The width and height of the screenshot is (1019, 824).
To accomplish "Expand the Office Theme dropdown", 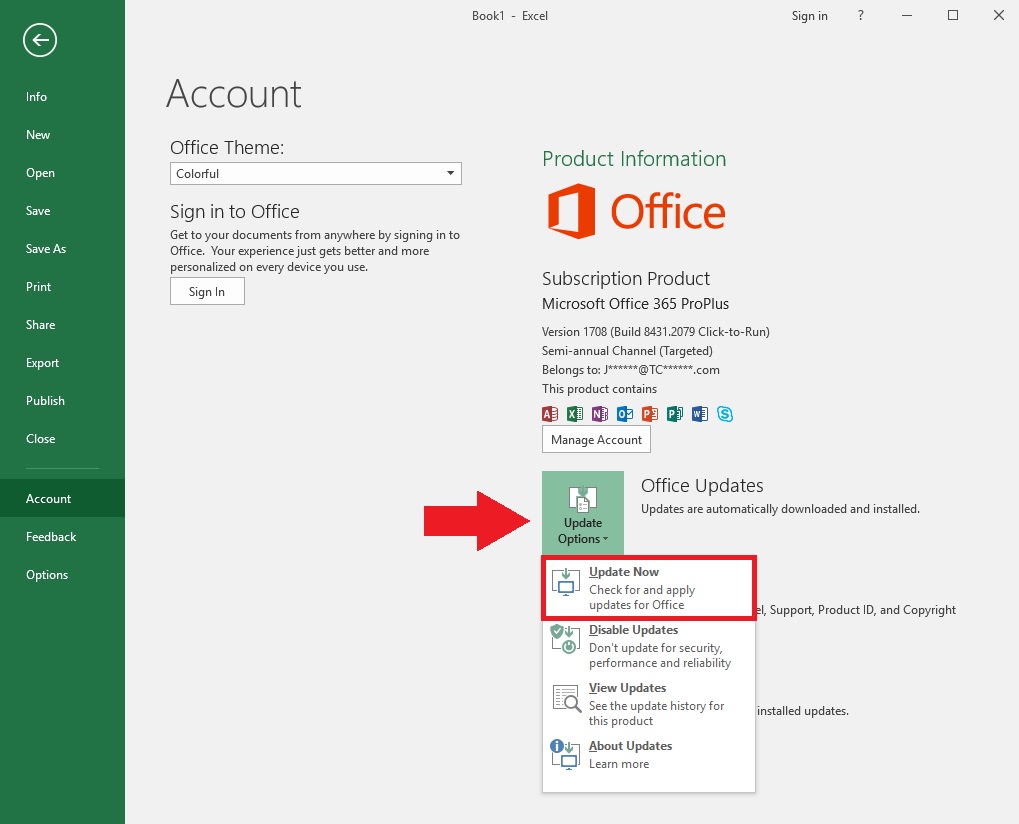I will (315, 174).
